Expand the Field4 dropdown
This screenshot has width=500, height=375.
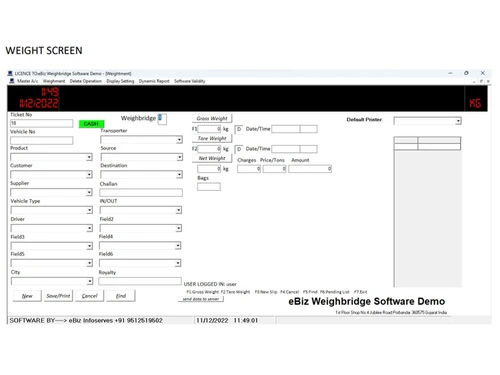[x=178, y=246]
